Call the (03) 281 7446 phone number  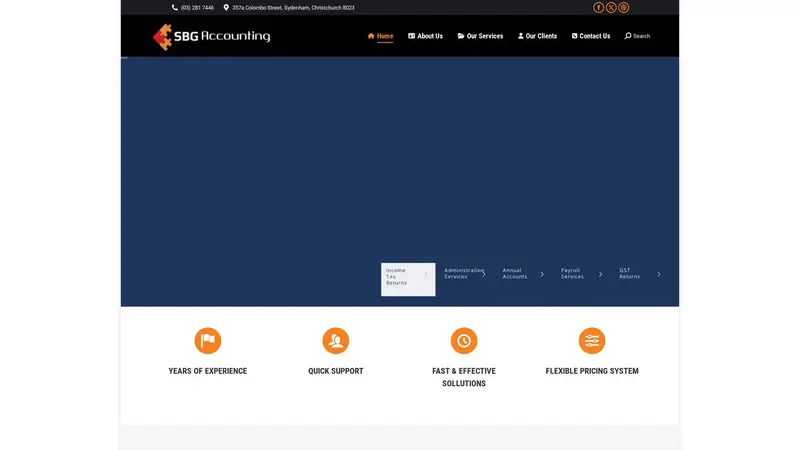point(197,8)
